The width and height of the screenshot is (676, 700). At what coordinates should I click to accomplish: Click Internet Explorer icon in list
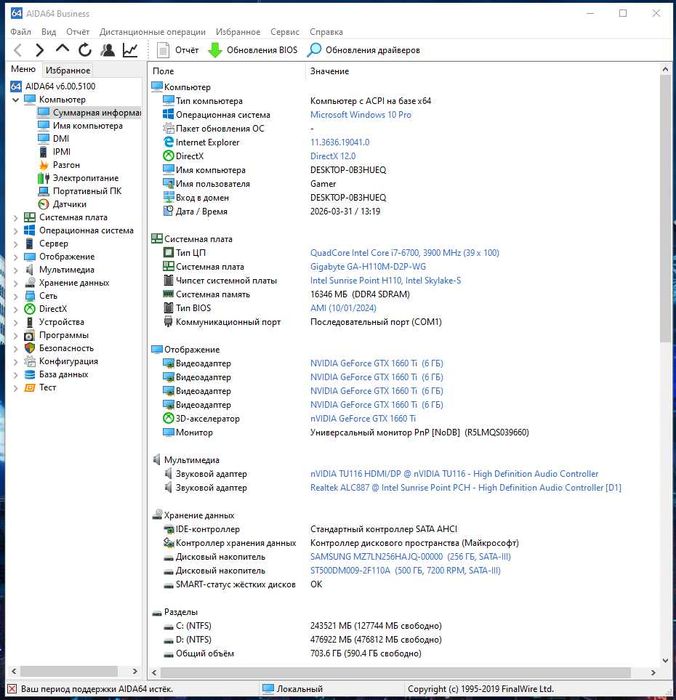pos(168,142)
